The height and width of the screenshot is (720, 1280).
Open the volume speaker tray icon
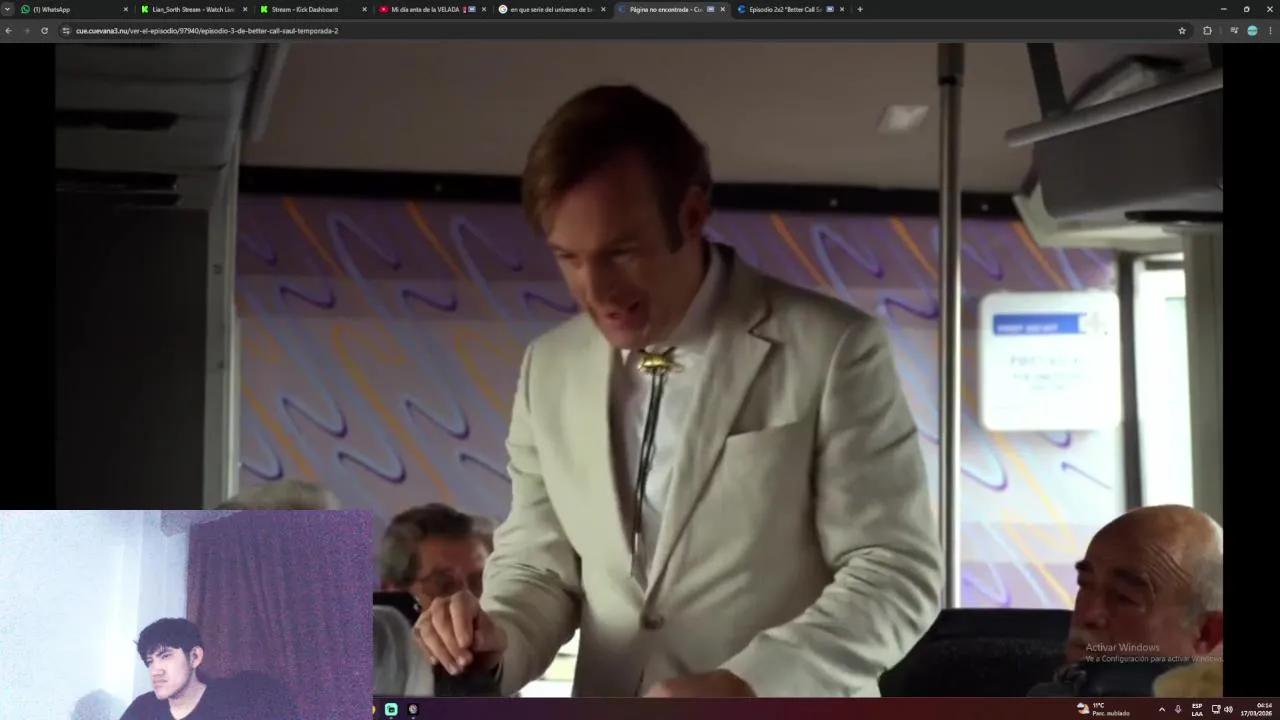point(1228,709)
